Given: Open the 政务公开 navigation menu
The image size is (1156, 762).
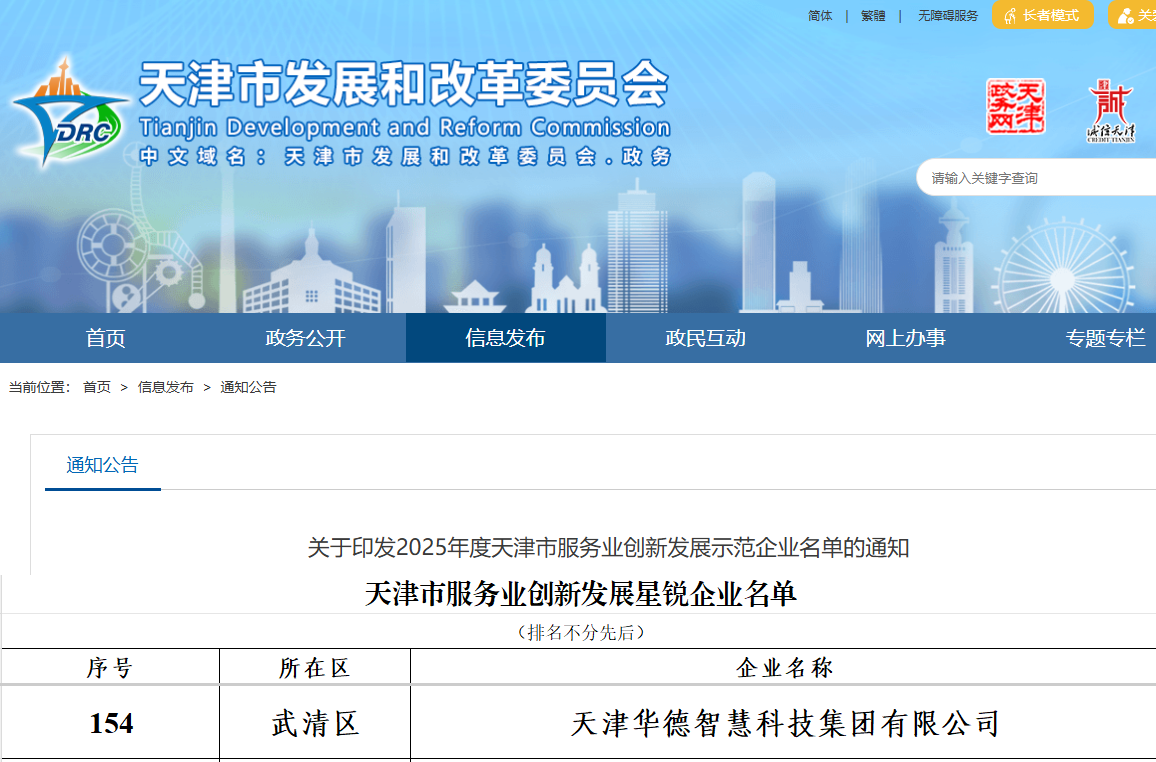Looking at the screenshot, I should (305, 338).
